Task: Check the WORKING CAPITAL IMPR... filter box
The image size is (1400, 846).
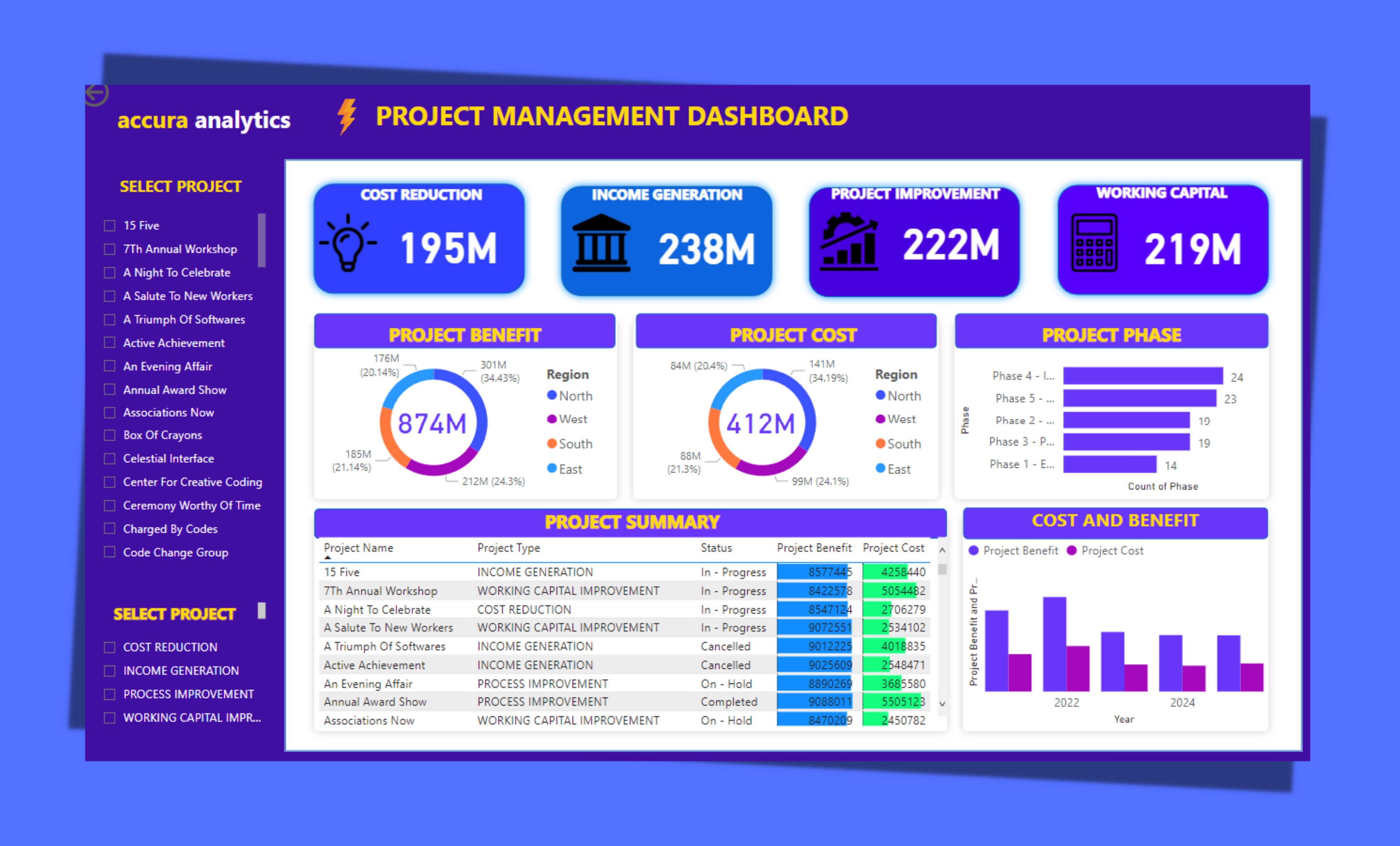Action: pyautogui.click(x=110, y=717)
